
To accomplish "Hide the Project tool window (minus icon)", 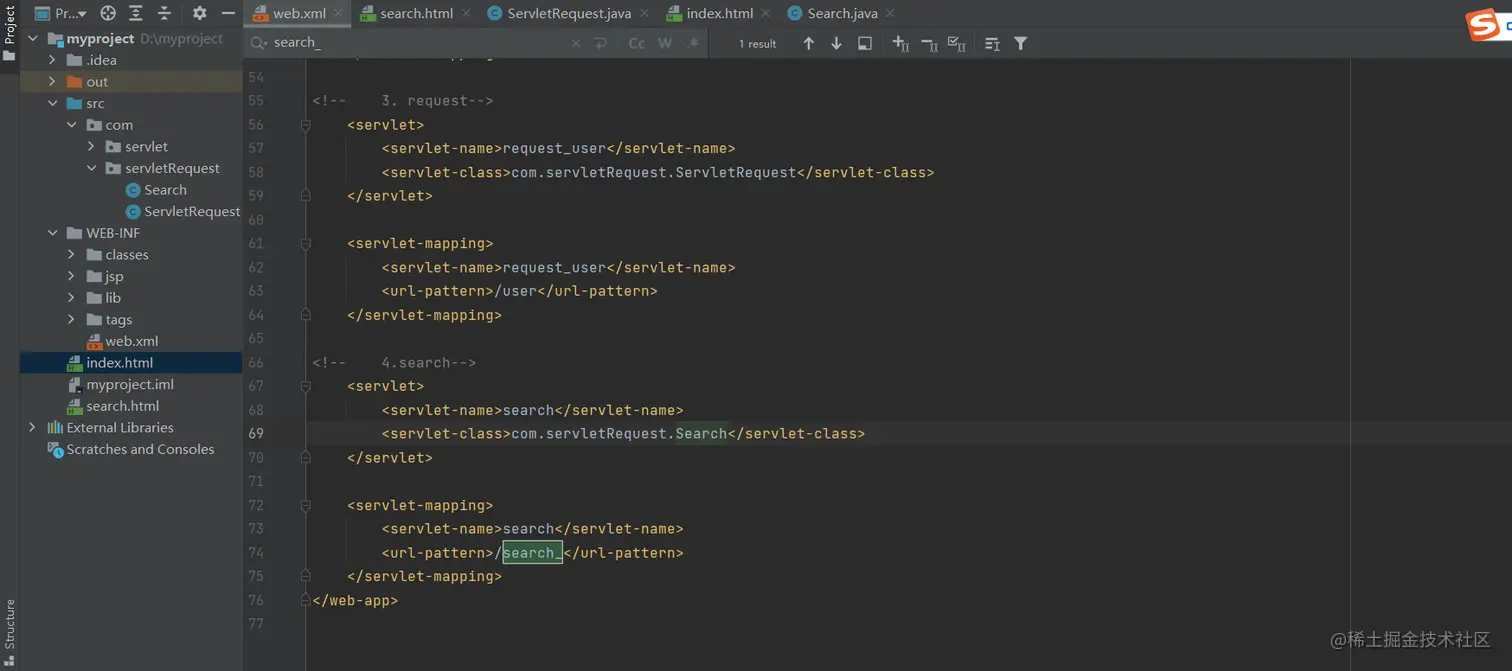I will (x=228, y=13).
